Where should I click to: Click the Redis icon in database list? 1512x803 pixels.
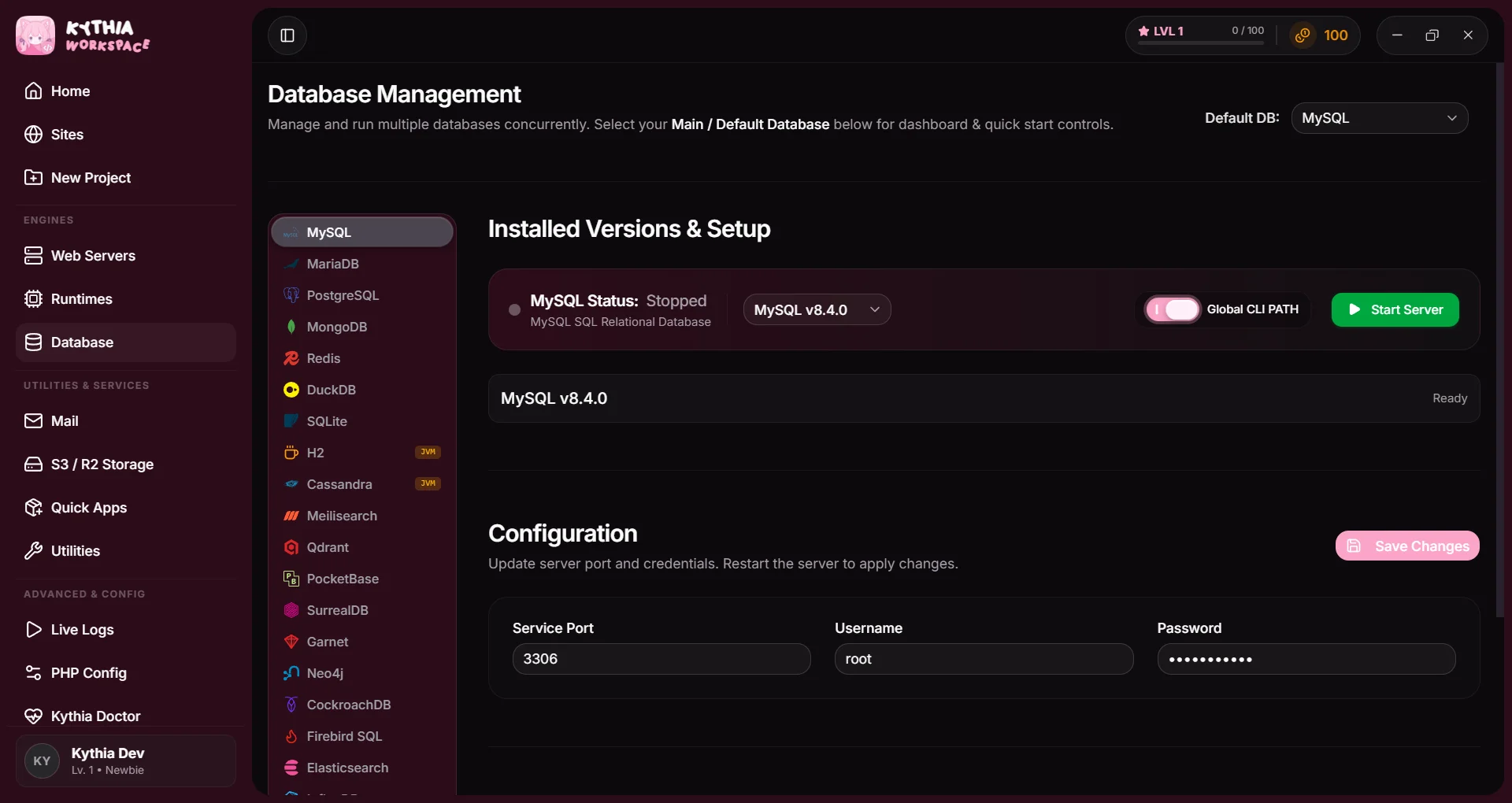[291, 358]
